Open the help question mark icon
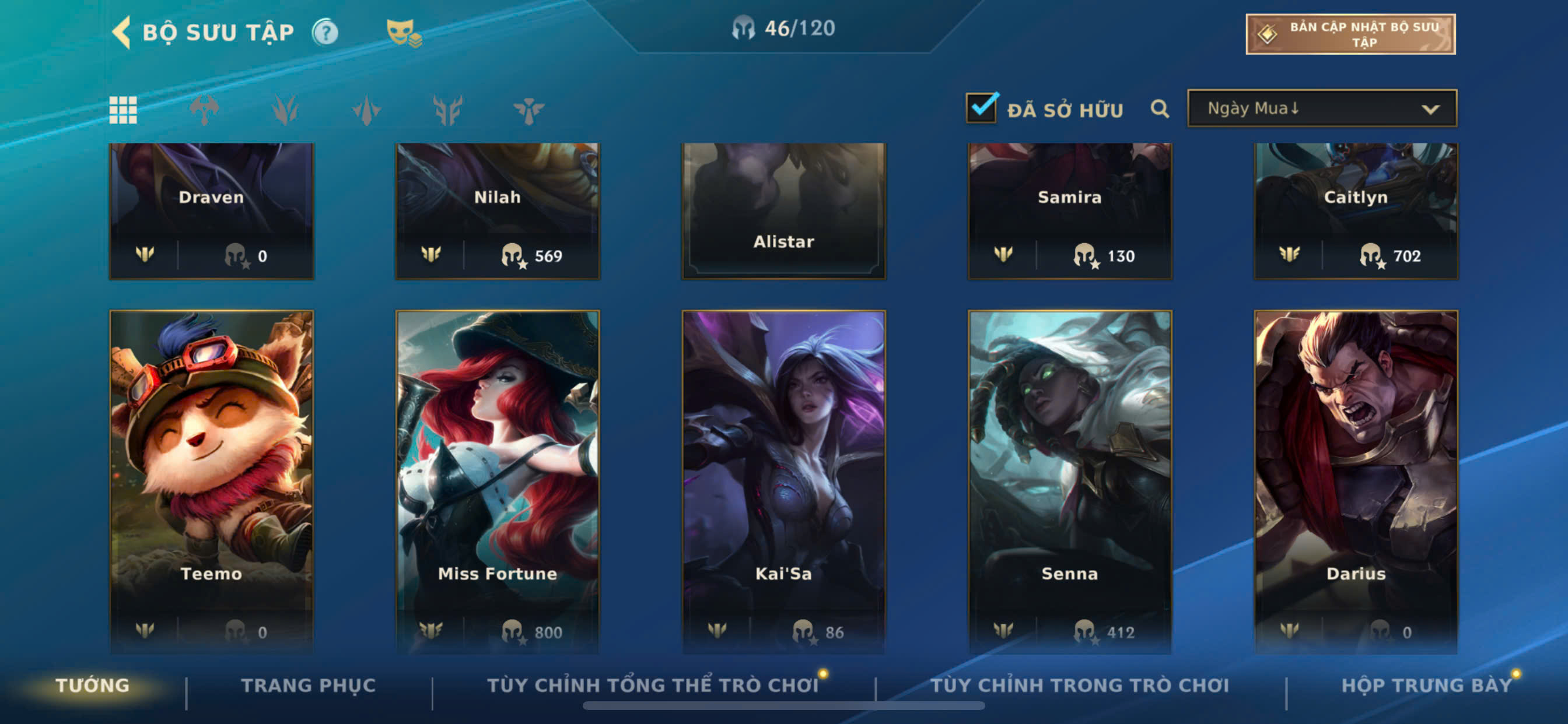 [x=325, y=32]
